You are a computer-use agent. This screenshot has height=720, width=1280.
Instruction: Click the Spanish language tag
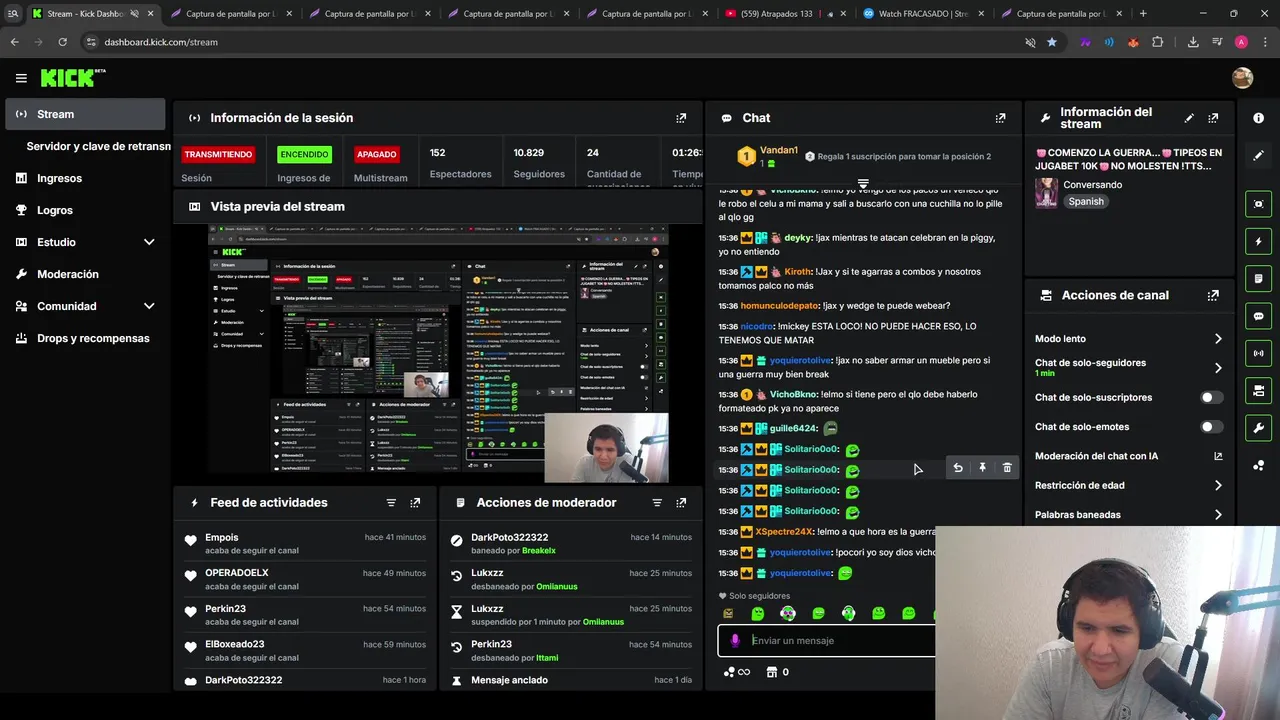point(1086,201)
